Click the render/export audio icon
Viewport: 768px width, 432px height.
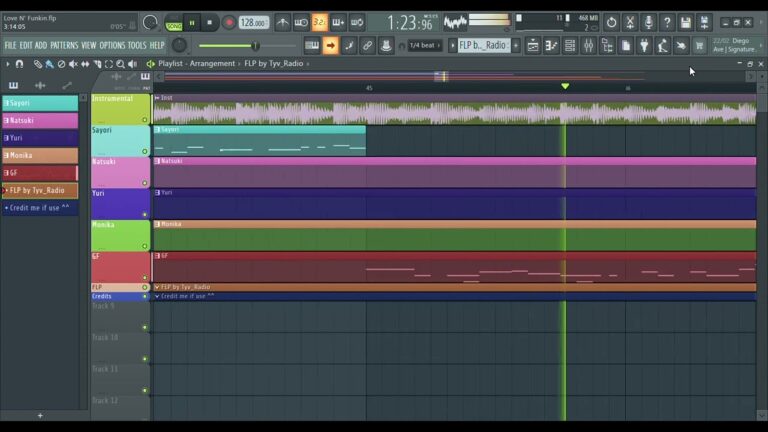[704, 23]
